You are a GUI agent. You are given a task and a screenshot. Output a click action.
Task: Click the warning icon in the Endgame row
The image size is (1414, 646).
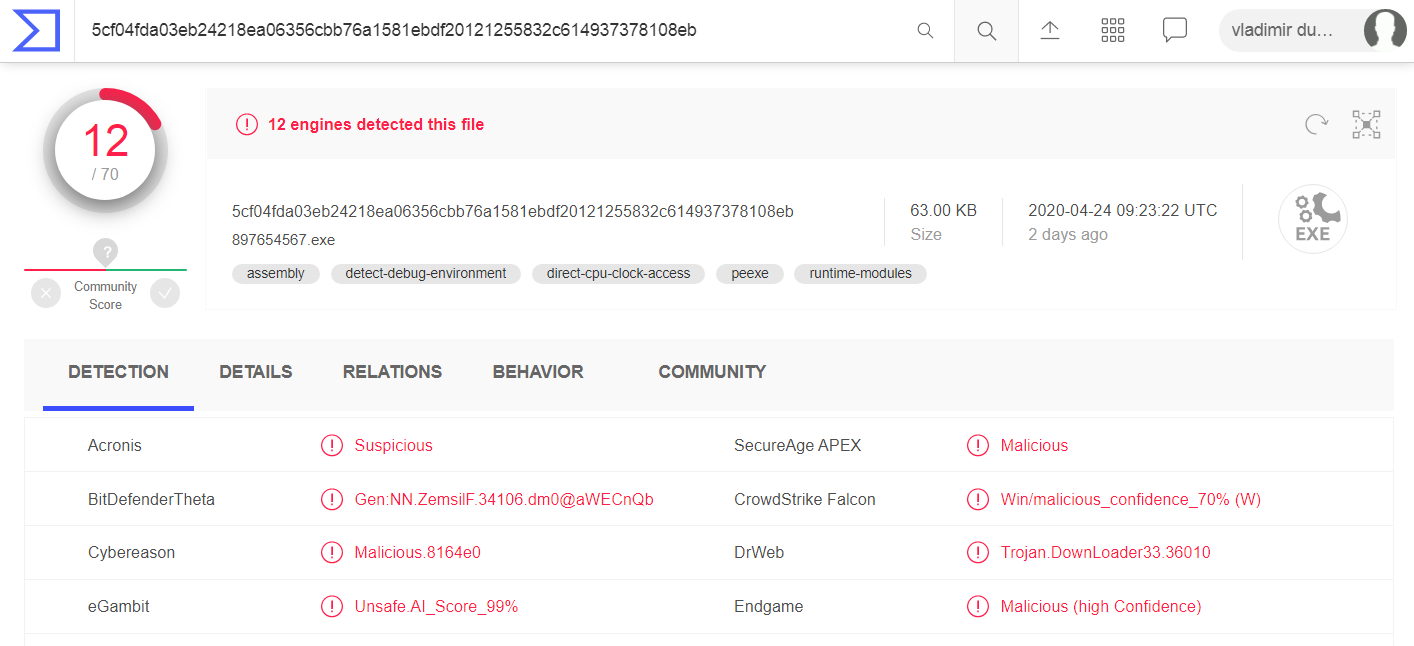point(978,606)
